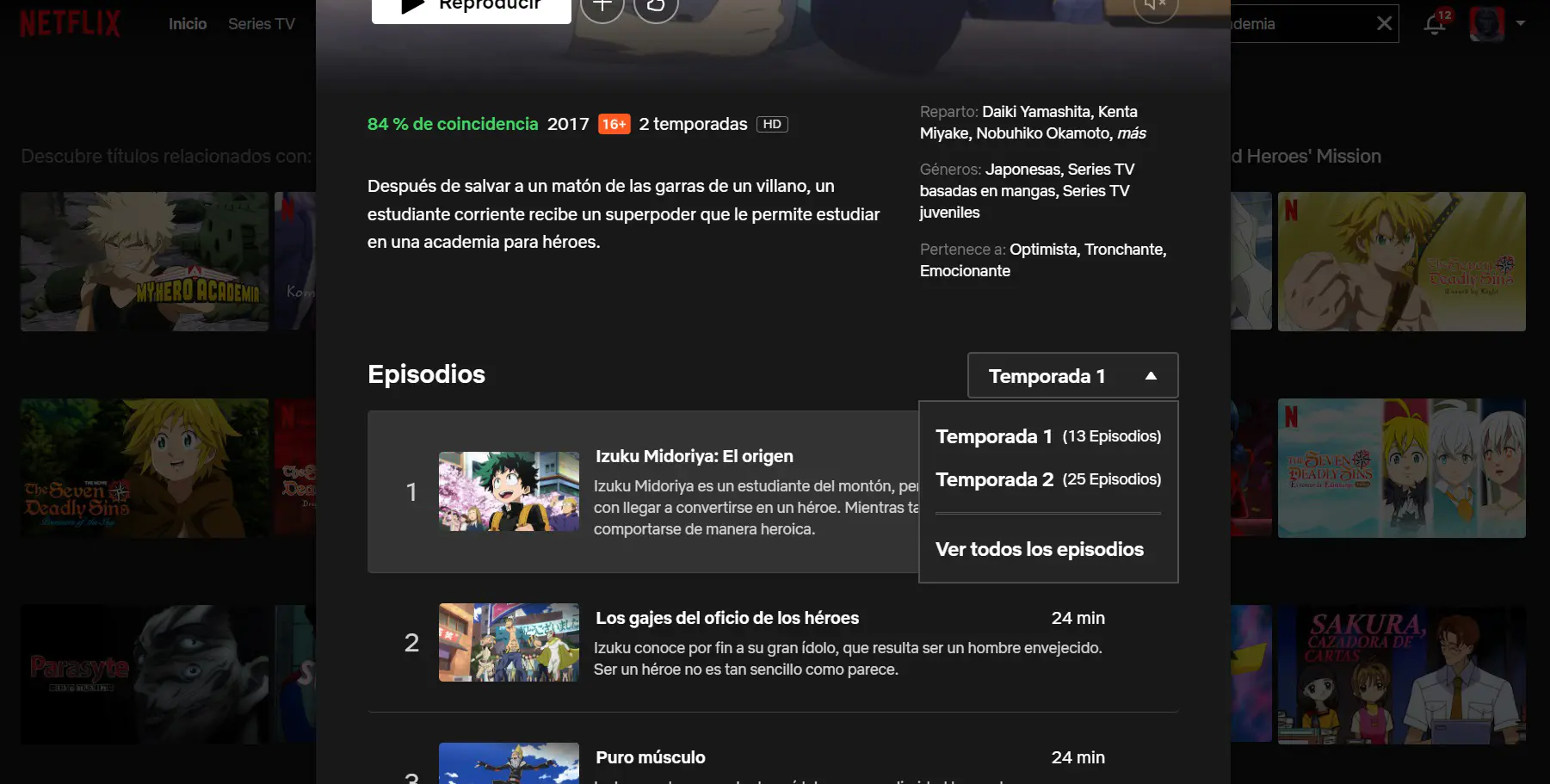Click the Netflix logo
The width and height of the screenshot is (1550, 784).
(x=70, y=23)
